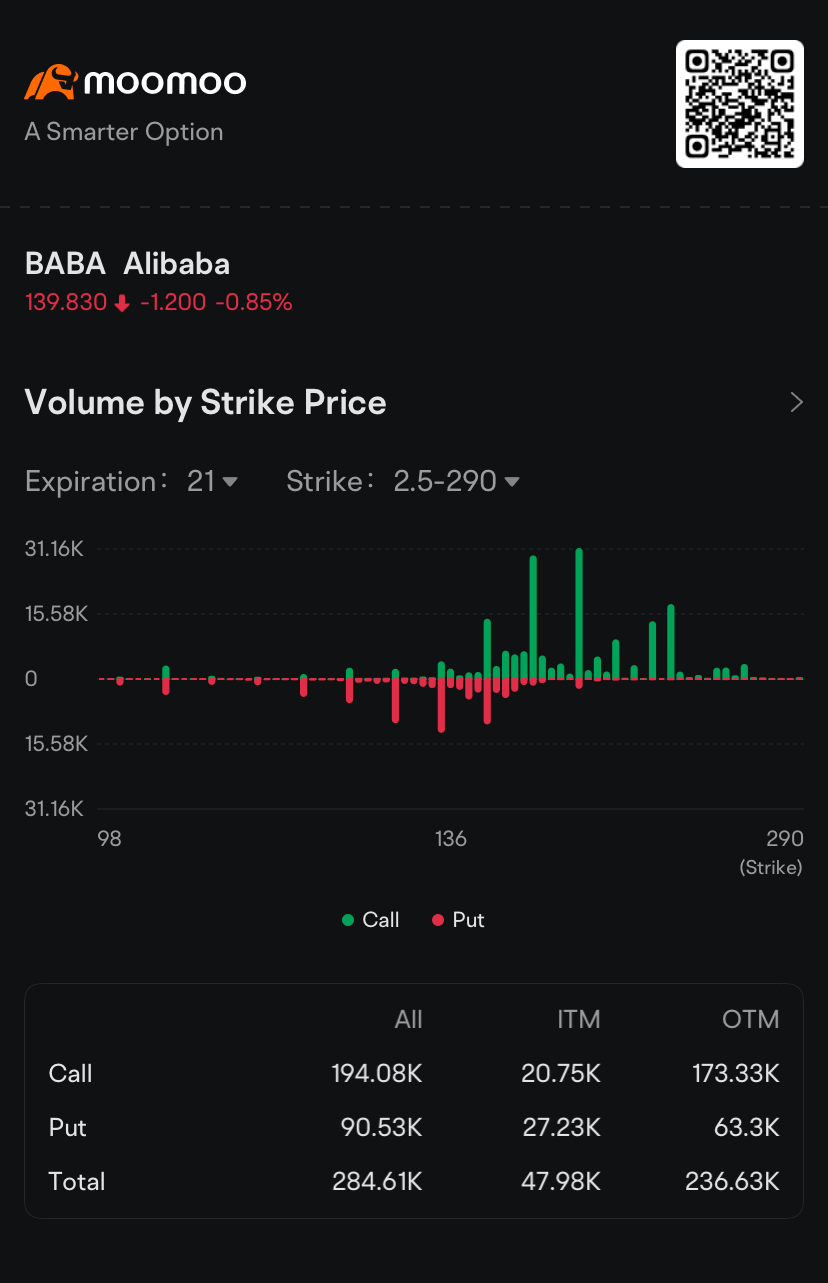Screen dimensions: 828x1283
Task: Open the QR code image
Action: (x=740, y=104)
